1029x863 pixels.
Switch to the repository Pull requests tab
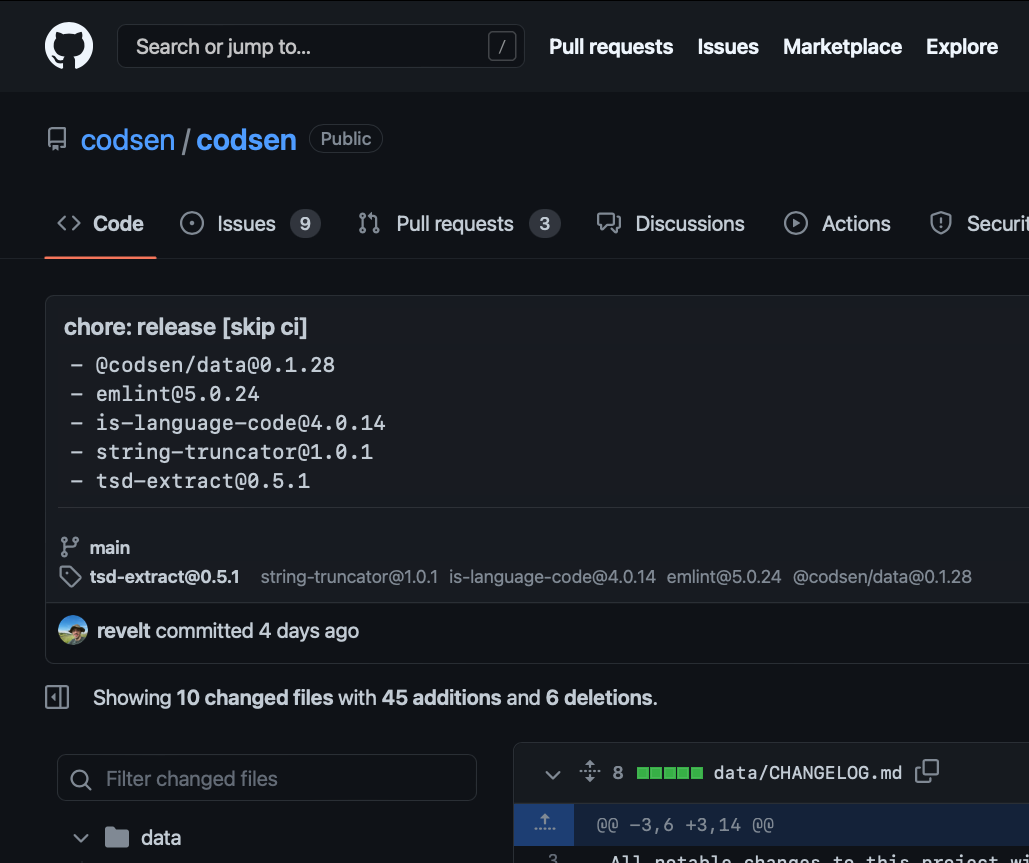[x=459, y=224]
